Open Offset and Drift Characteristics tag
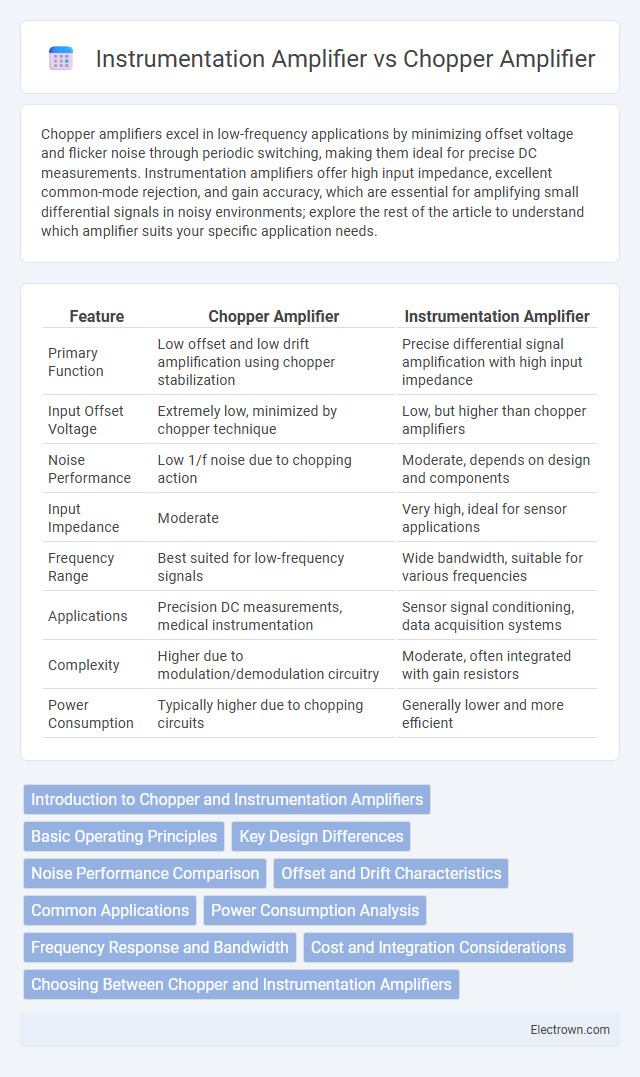This screenshot has width=640, height=1077. click(x=391, y=874)
